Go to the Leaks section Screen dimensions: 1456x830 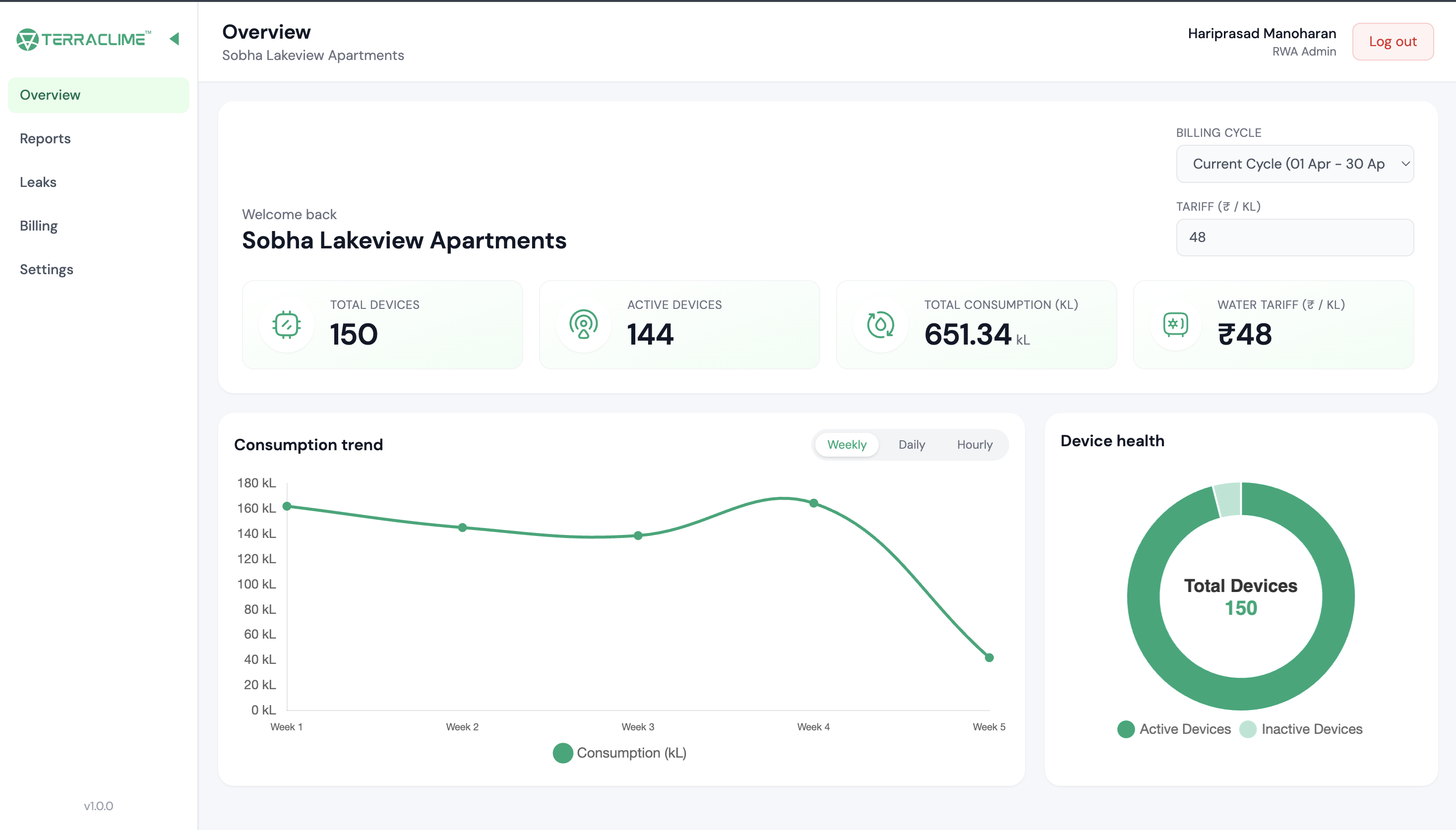tap(99, 182)
